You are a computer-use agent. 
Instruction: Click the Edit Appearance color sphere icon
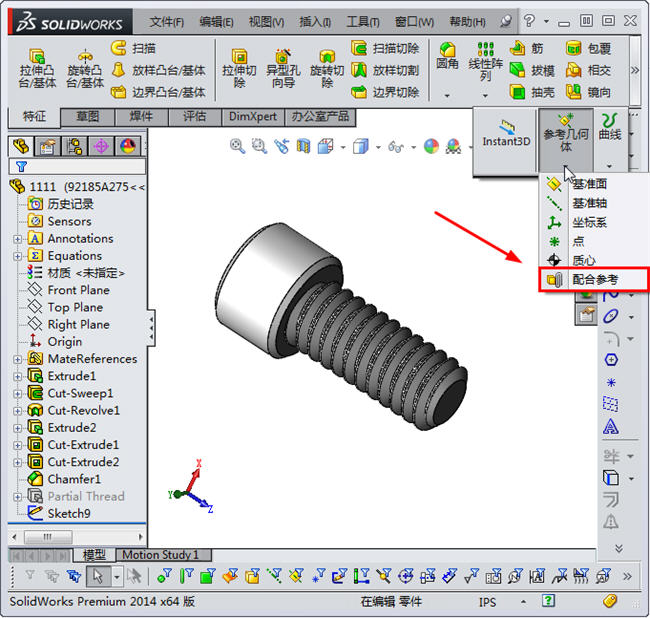431,146
